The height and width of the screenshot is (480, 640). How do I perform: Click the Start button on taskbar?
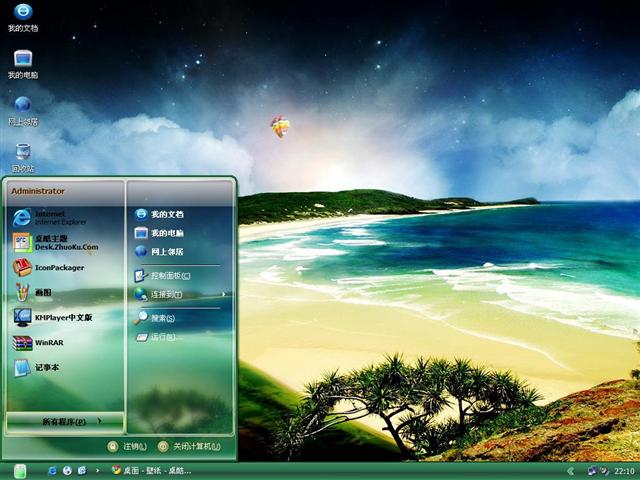20,471
